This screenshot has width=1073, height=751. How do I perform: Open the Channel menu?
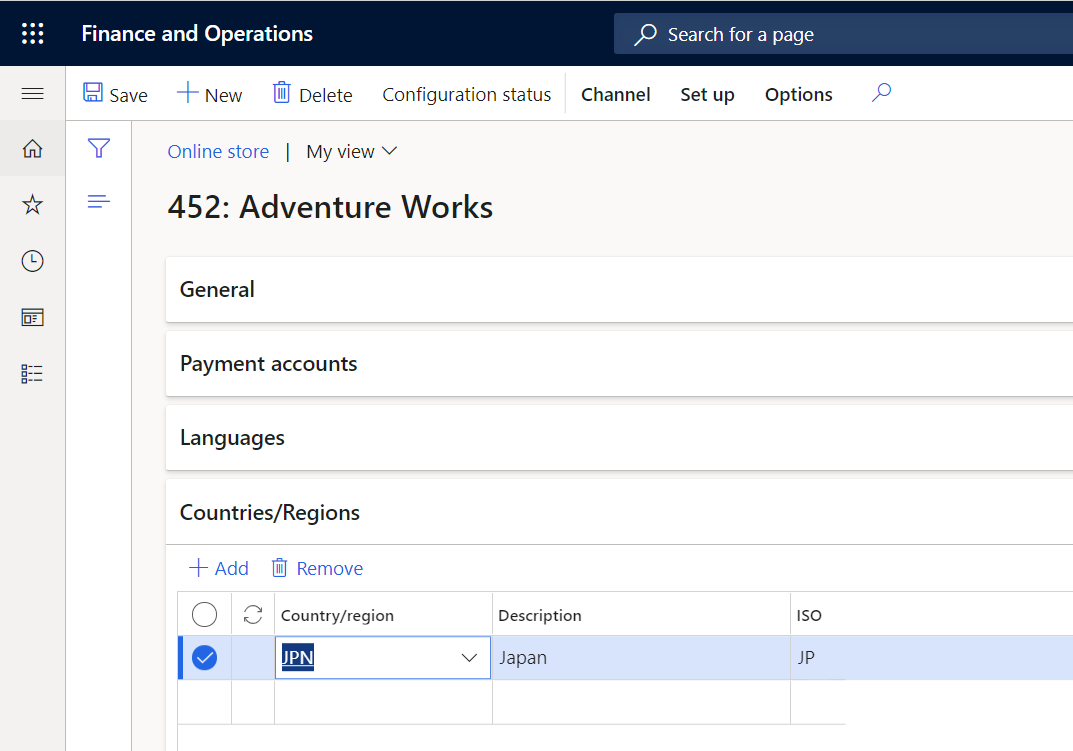615,93
